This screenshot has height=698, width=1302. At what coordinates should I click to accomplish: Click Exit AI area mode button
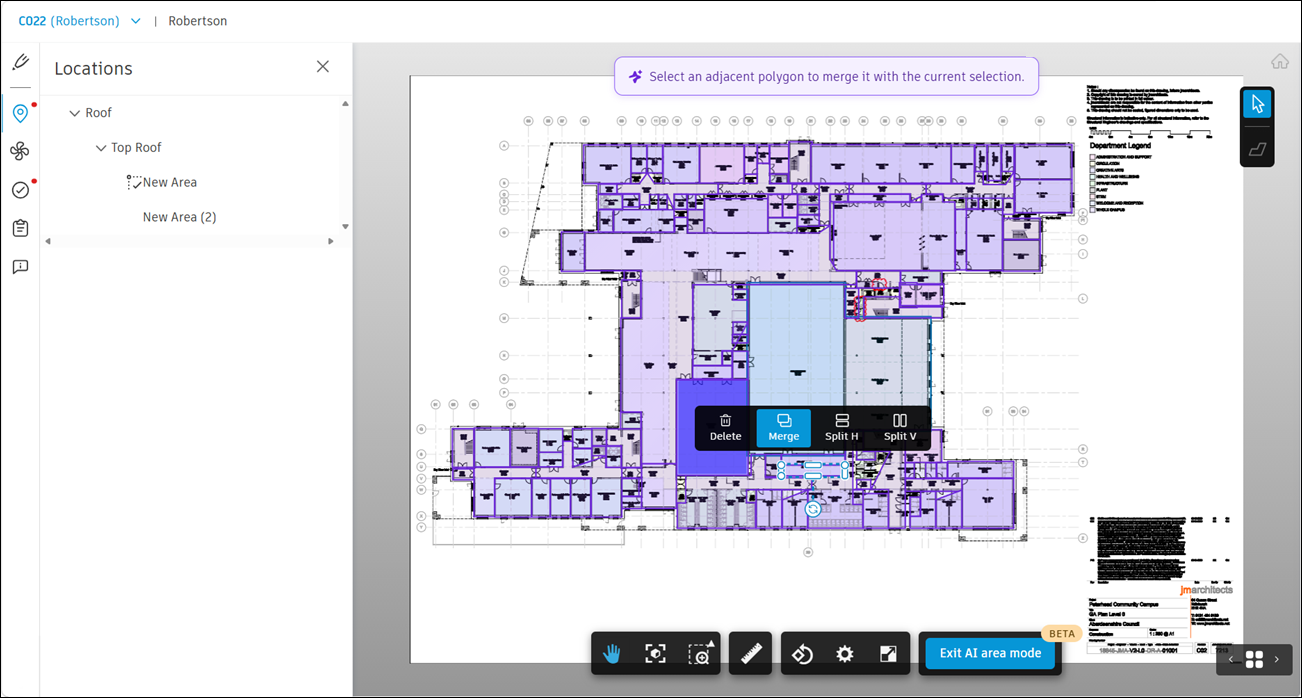(x=990, y=653)
